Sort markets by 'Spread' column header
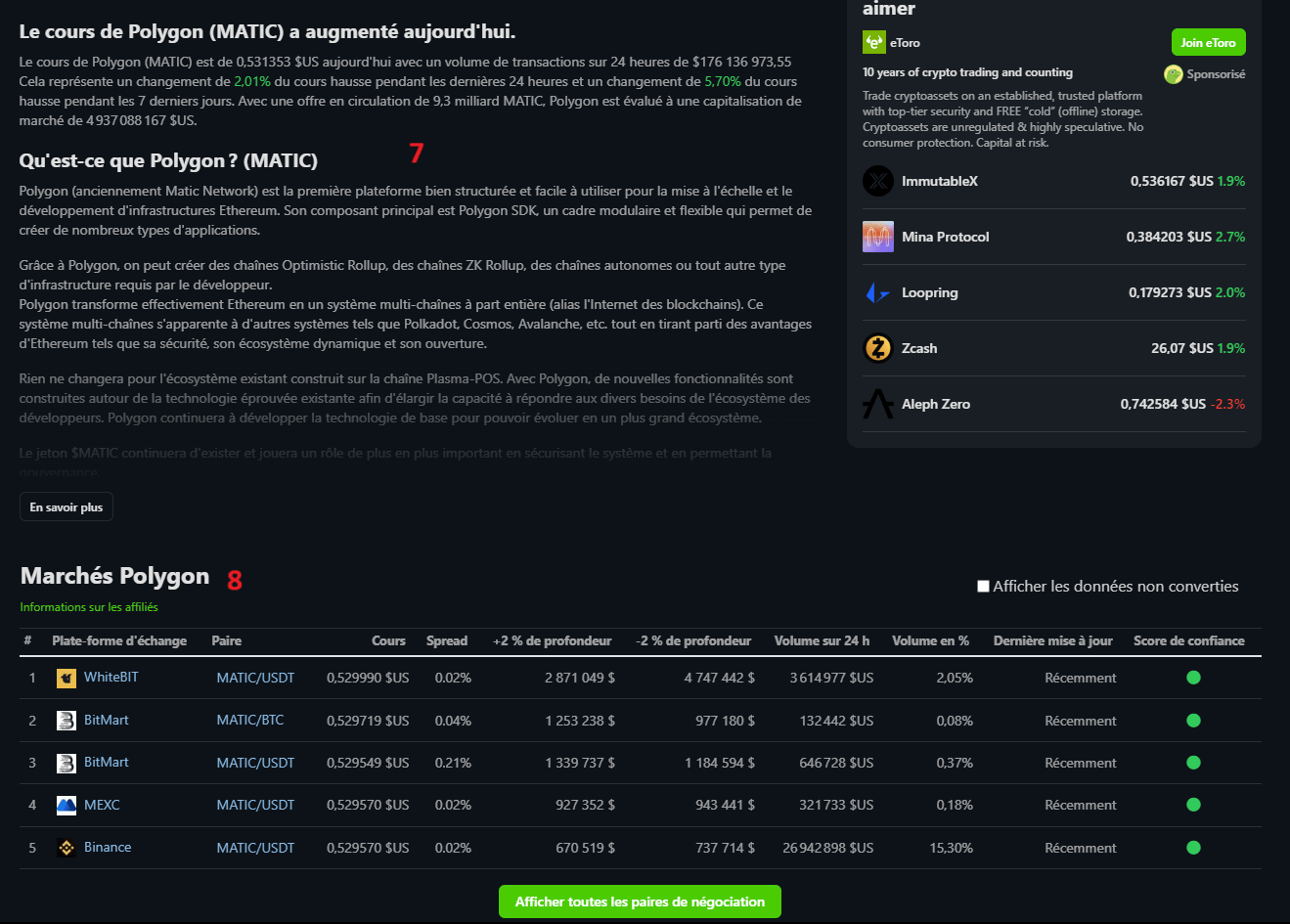Screen dimensions: 1290x924 (x=447, y=641)
